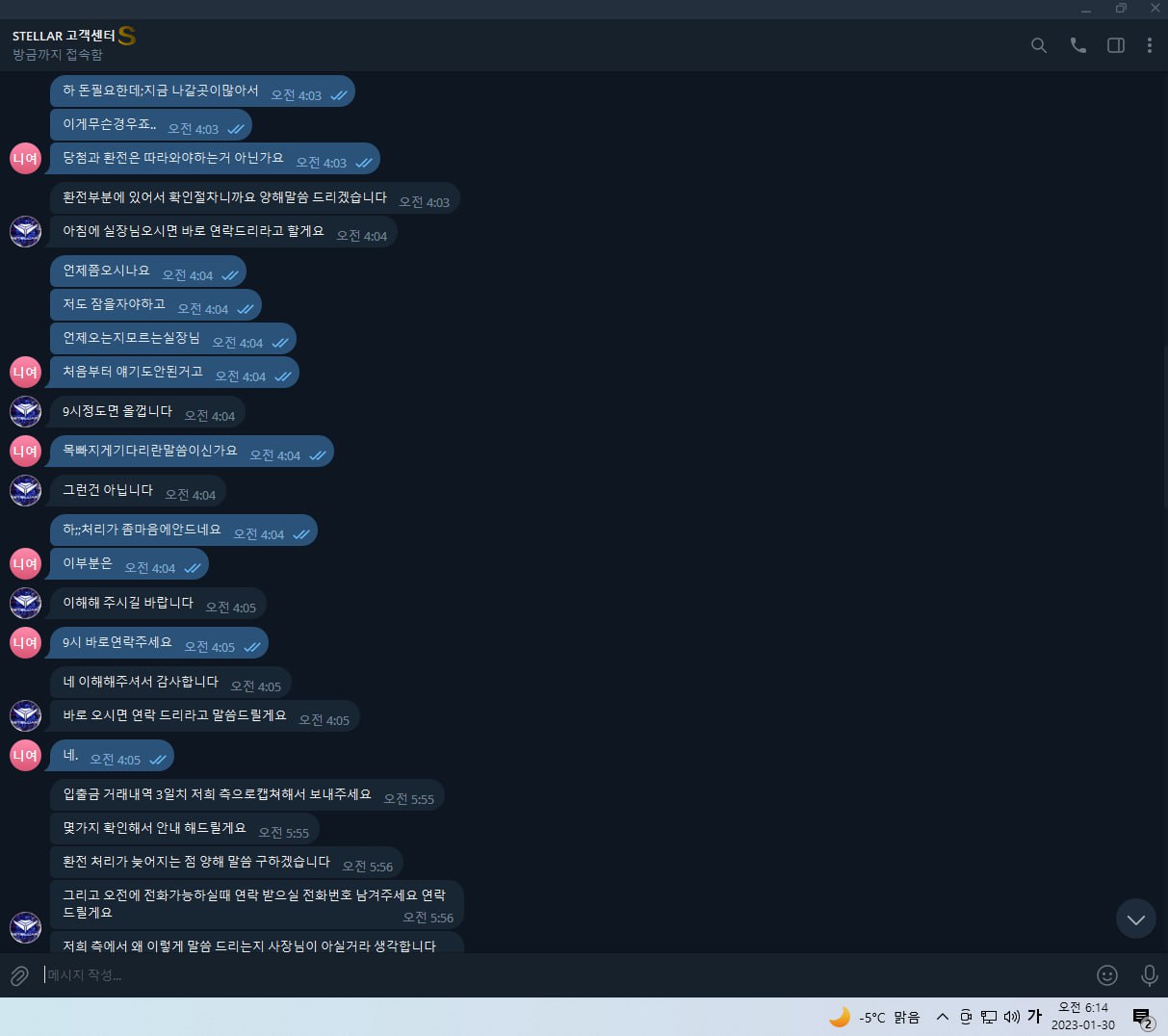Open Windows notification center
This screenshot has height=1036, width=1168.
click(1143, 1018)
